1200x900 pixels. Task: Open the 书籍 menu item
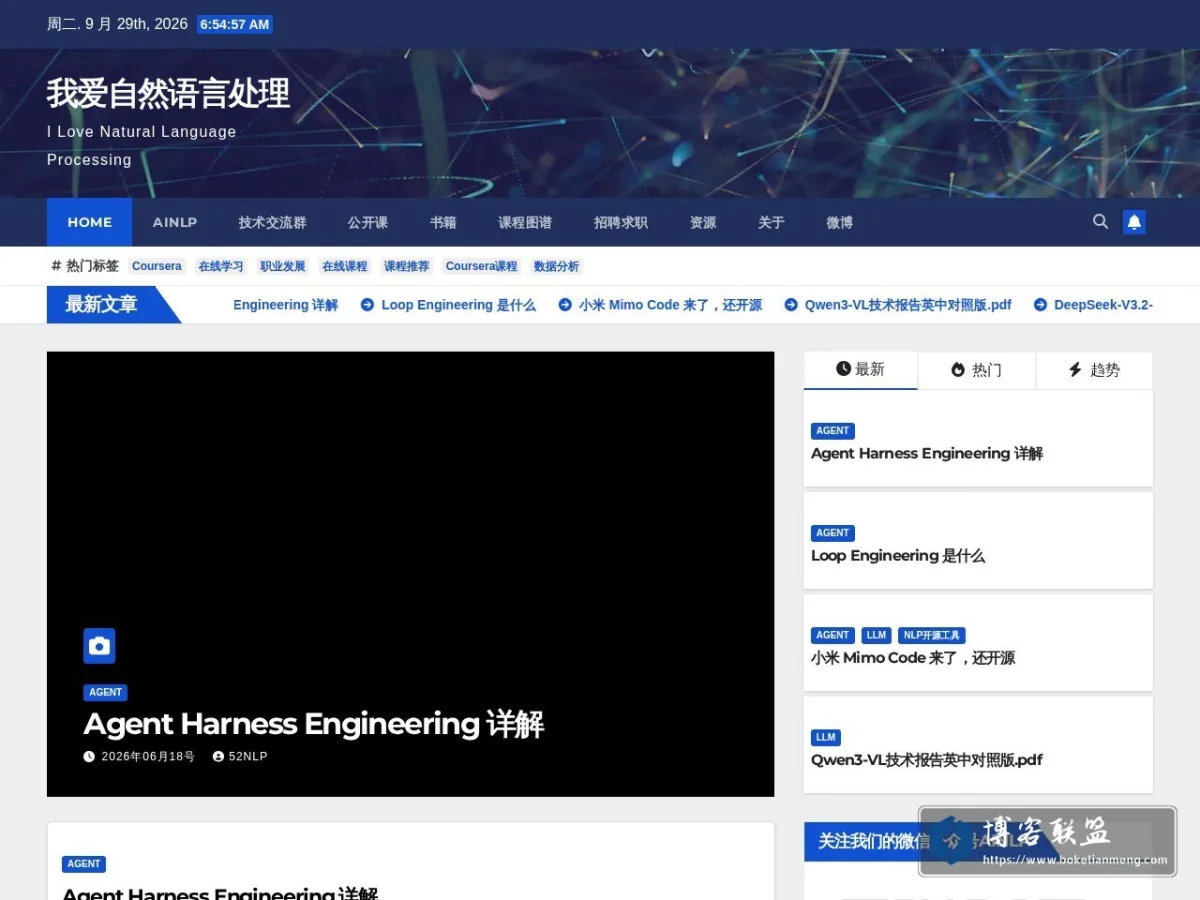pos(443,222)
